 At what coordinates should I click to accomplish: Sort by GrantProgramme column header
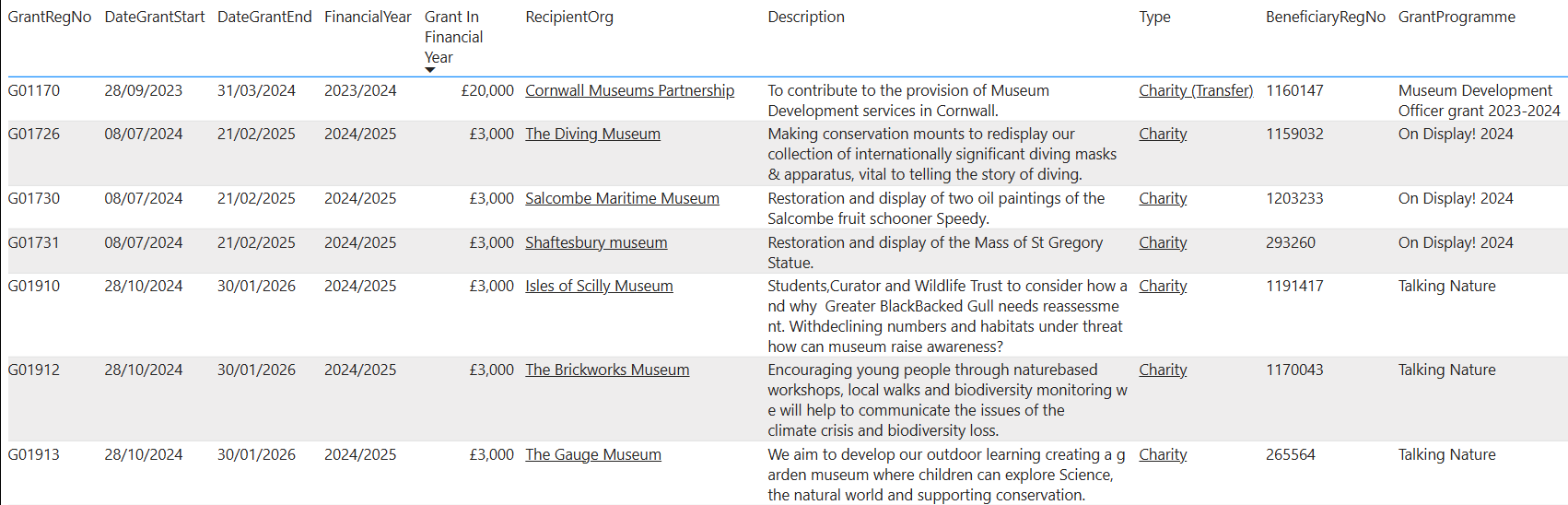click(x=1457, y=17)
